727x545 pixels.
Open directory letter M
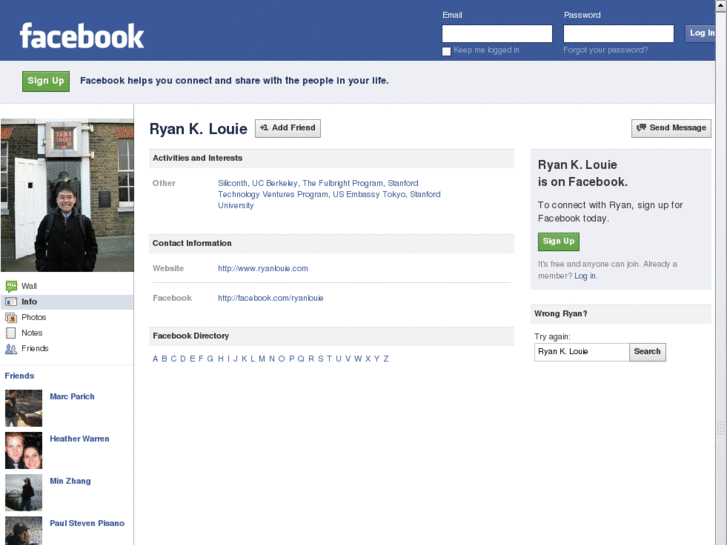(262, 359)
